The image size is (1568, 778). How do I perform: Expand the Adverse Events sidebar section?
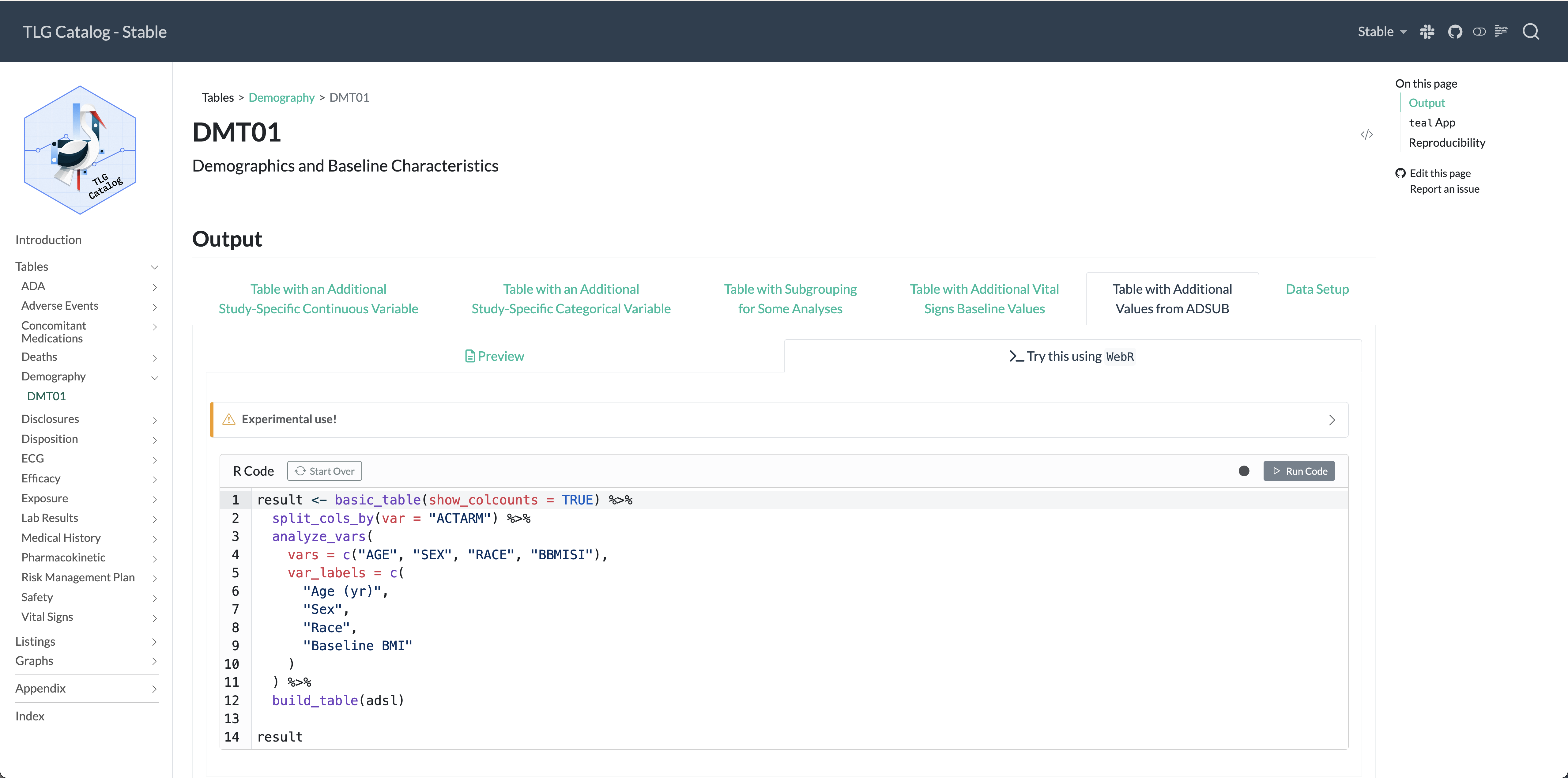(155, 307)
